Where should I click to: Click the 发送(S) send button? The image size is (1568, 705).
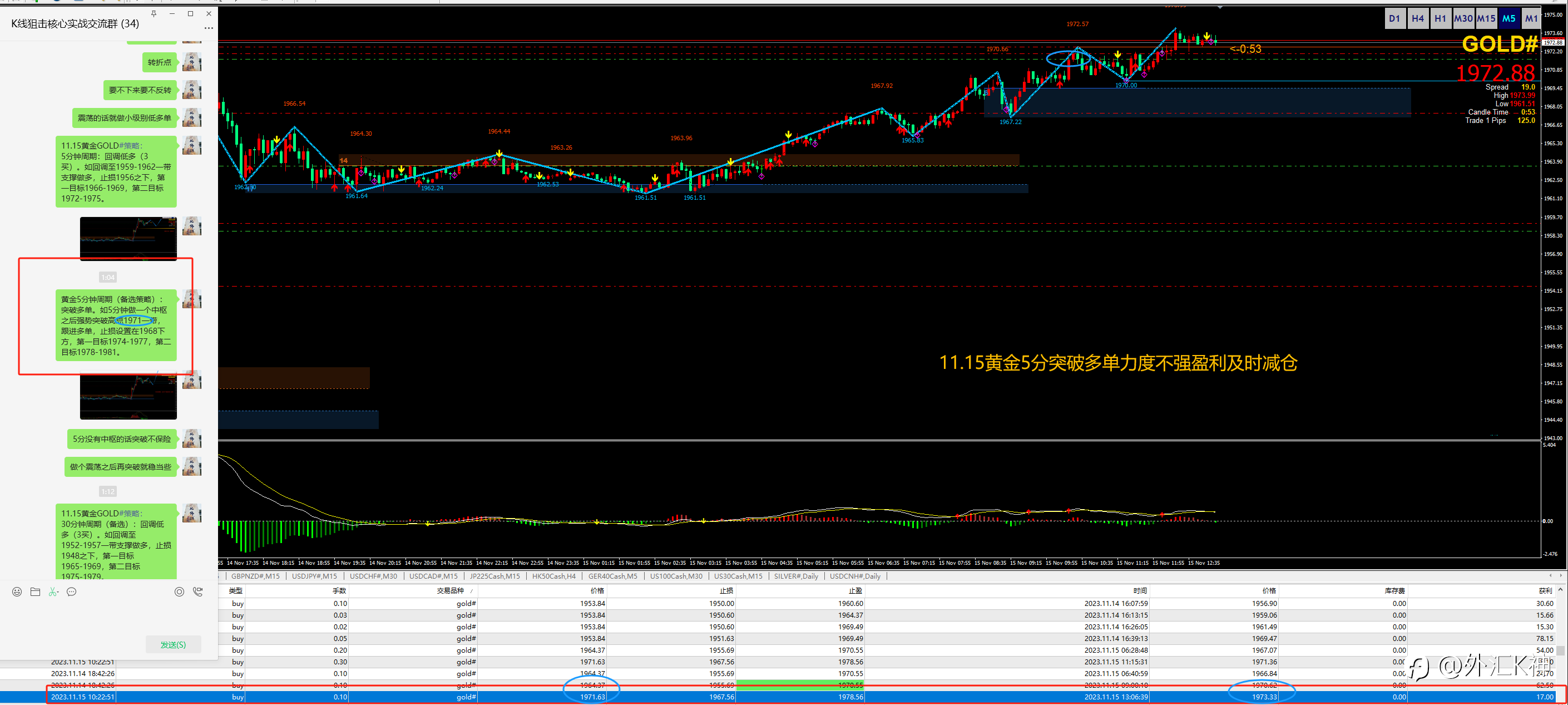coord(173,644)
